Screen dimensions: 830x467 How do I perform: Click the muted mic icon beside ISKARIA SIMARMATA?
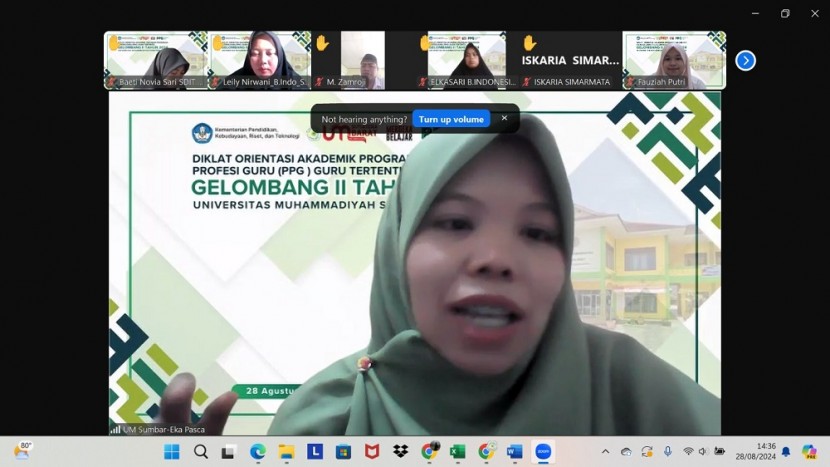pyautogui.click(x=527, y=82)
